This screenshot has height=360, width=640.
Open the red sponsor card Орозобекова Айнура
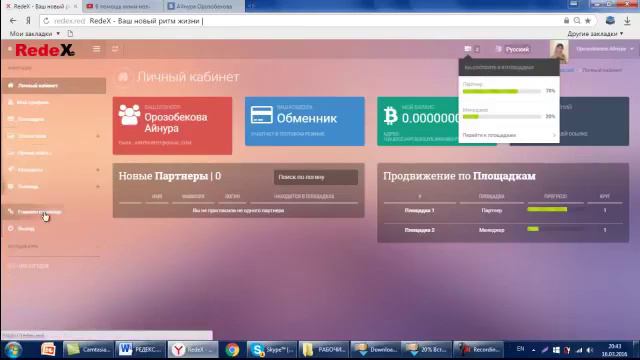tap(172, 126)
